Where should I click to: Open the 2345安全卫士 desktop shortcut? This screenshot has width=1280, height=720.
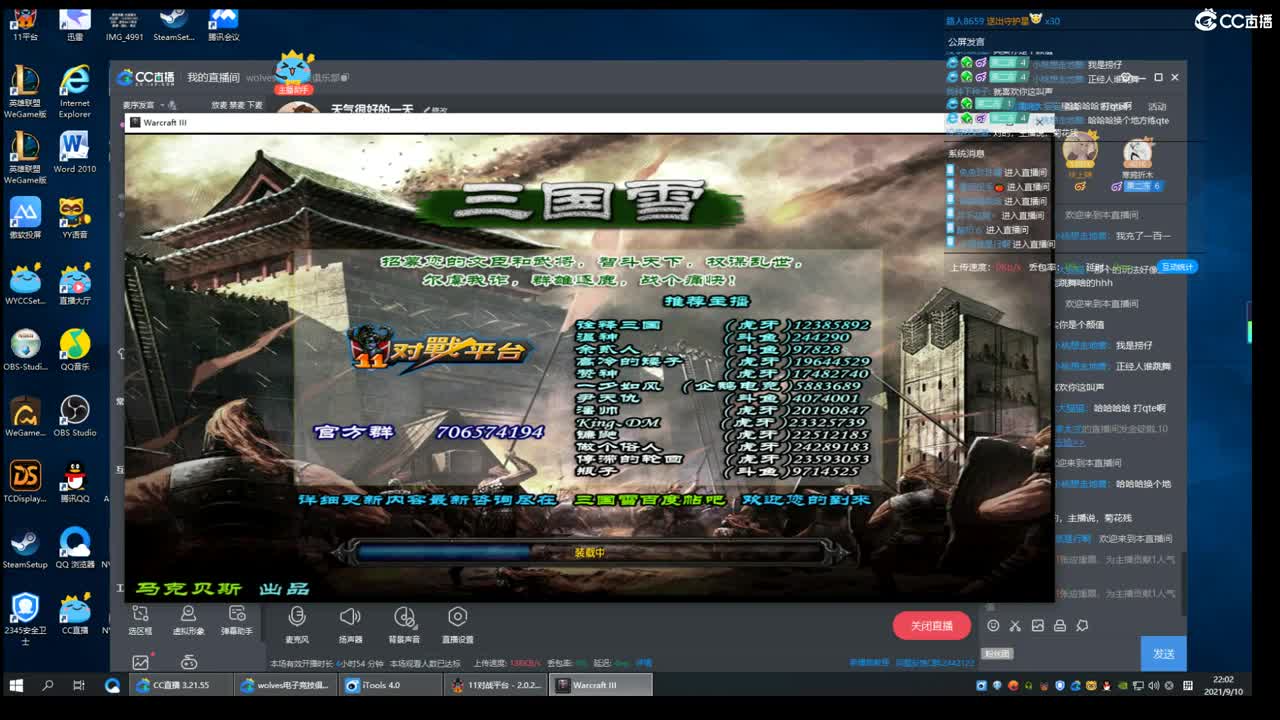click(25, 618)
